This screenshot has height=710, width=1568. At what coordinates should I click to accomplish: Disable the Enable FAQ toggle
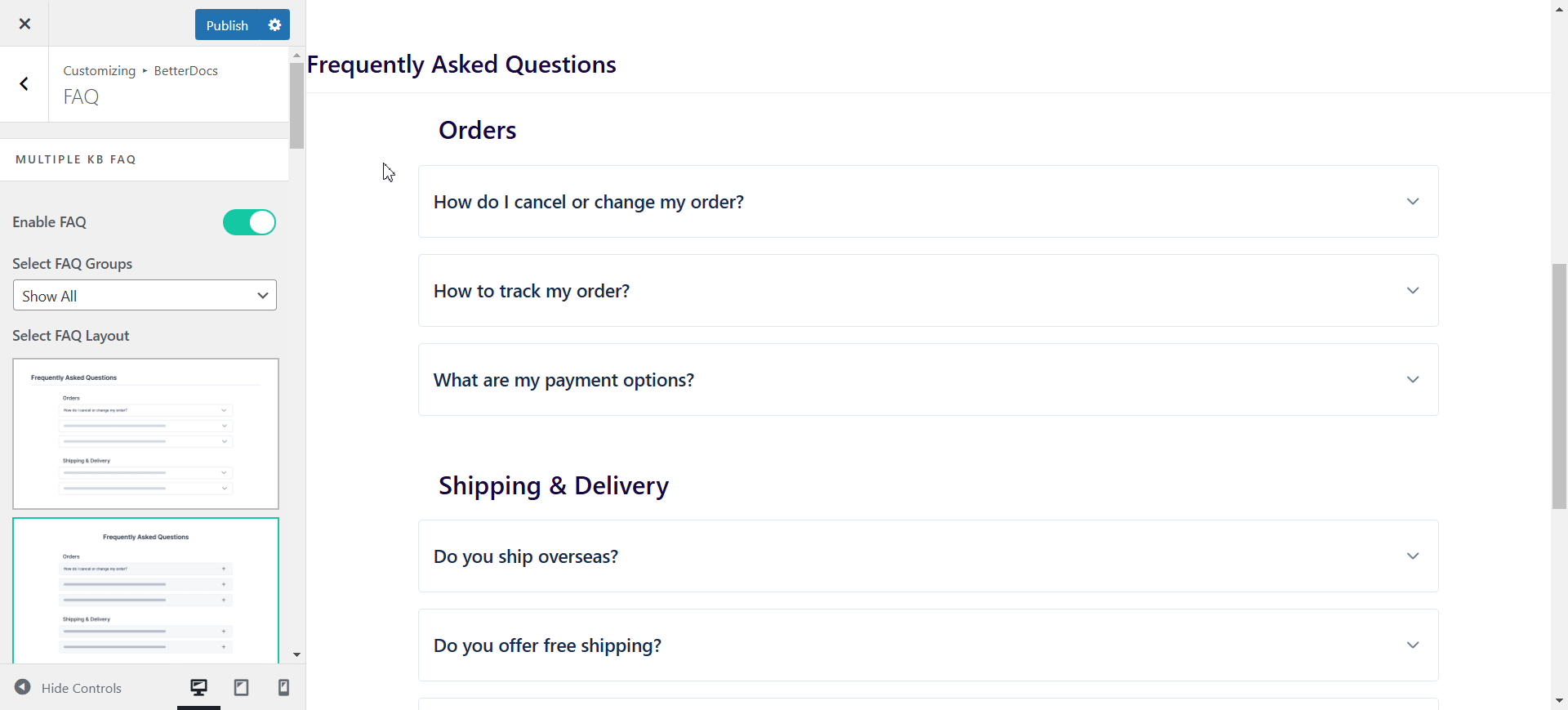(249, 221)
